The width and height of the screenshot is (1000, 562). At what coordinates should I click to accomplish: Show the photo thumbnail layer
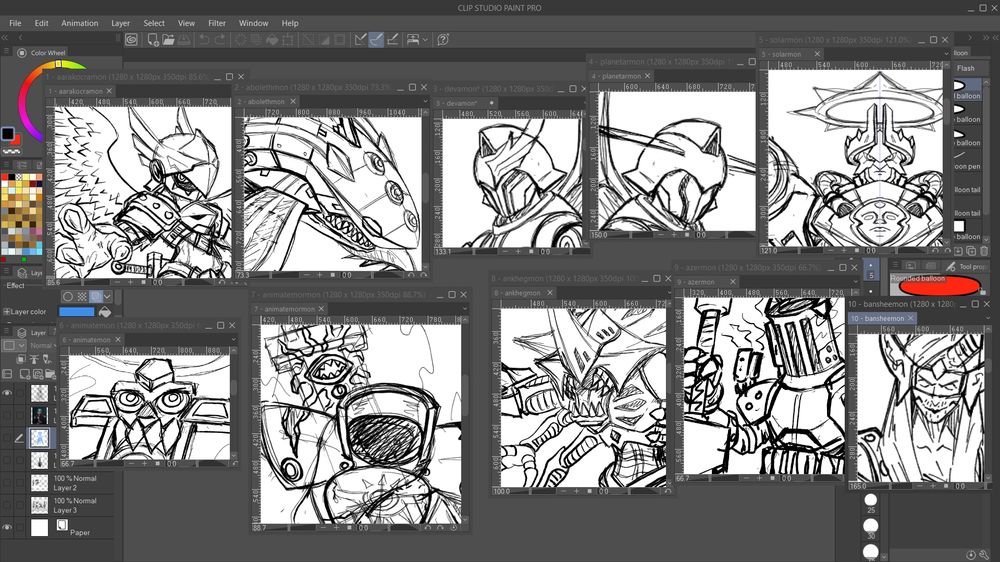point(7,415)
